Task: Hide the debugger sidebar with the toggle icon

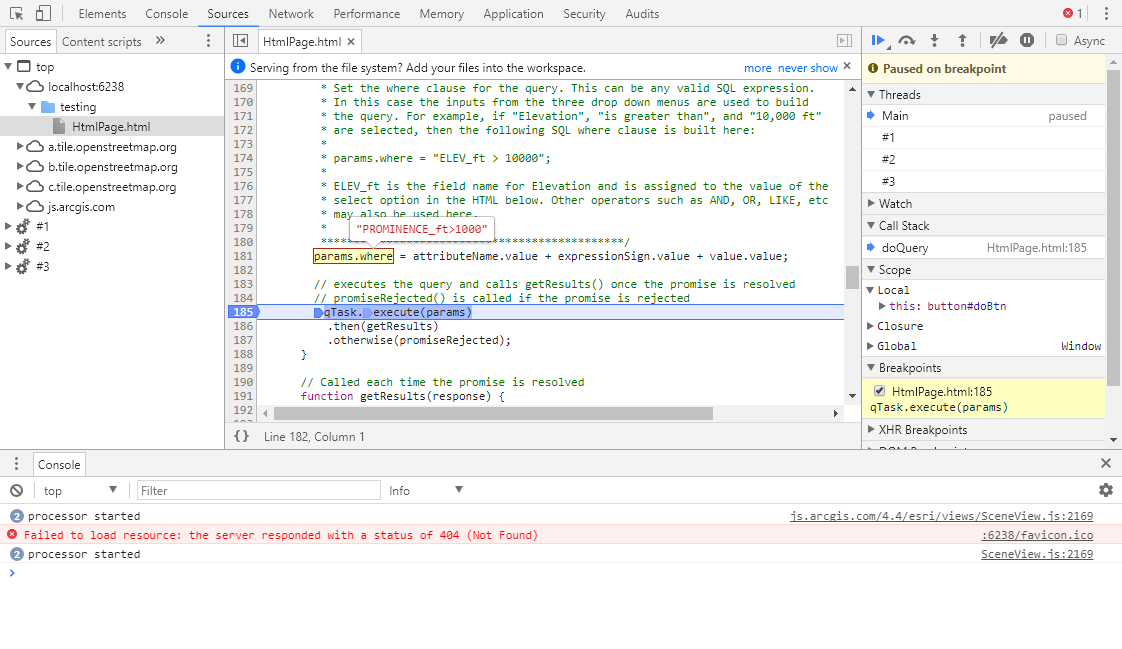Action: click(844, 41)
